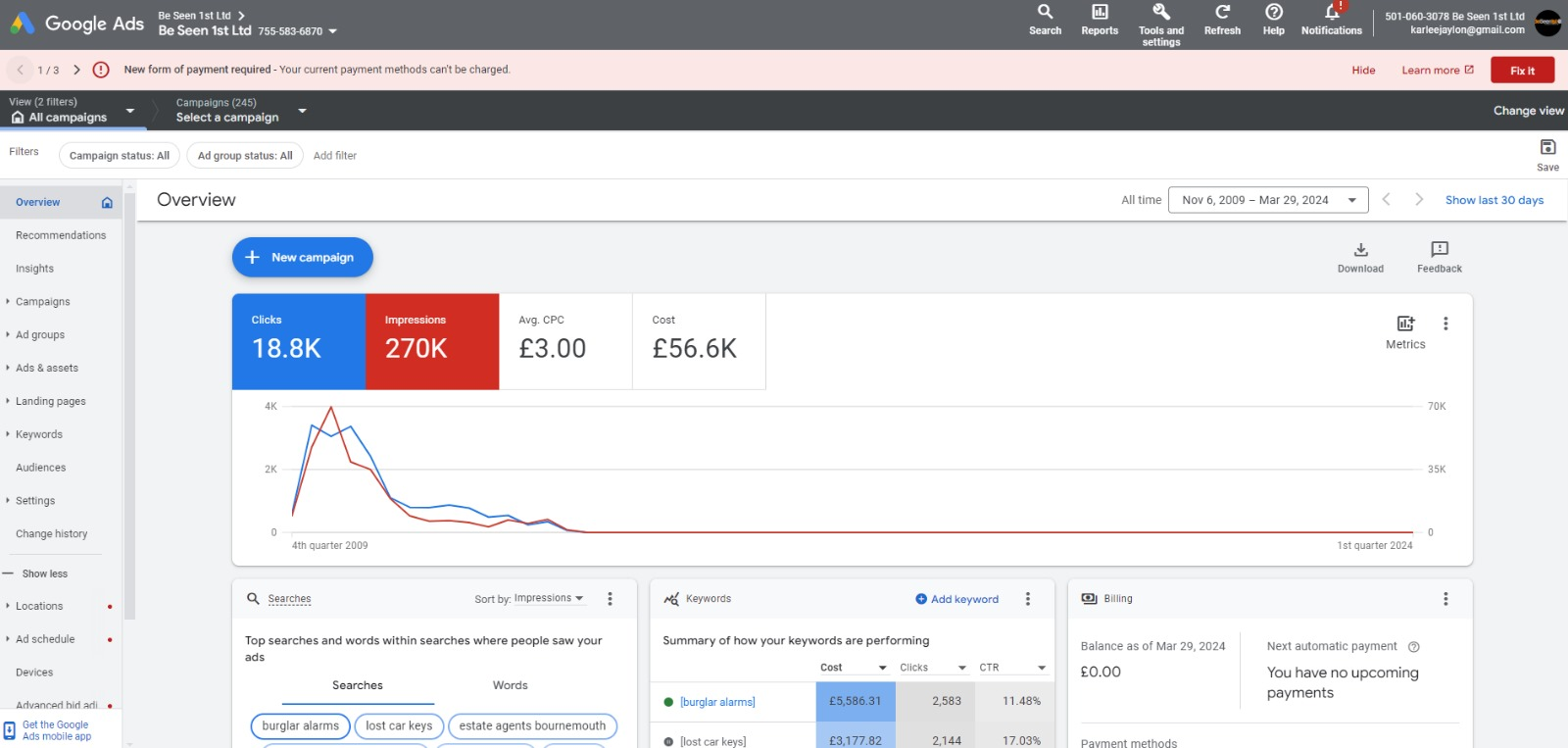The height and width of the screenshot is (748, 1568).
Task: Open the Metrics selector icon
Action: (1405, 324)
